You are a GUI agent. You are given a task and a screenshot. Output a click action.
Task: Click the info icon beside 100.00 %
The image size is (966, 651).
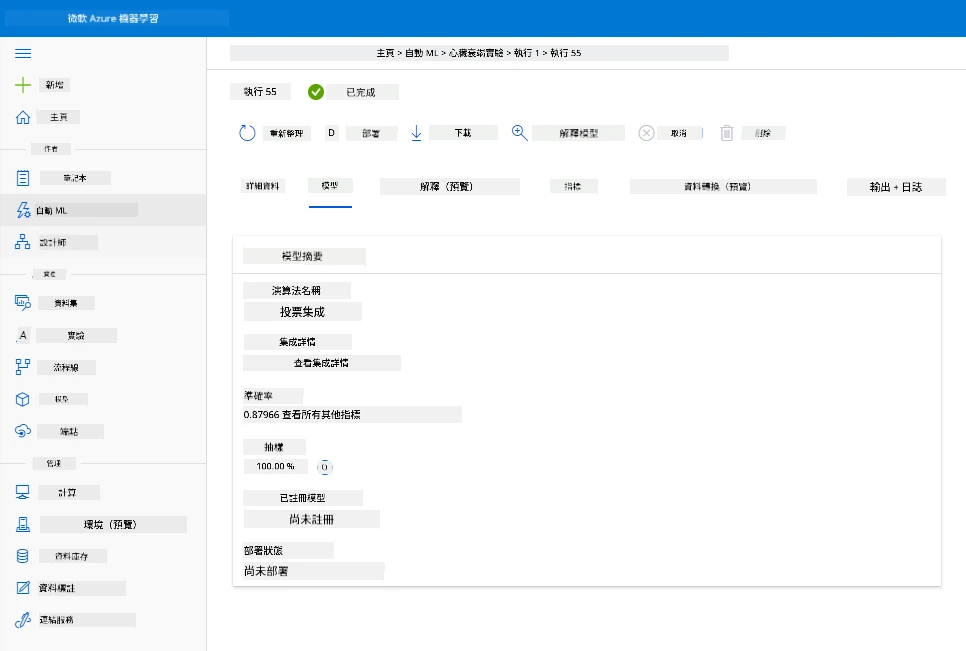(325, 467)
